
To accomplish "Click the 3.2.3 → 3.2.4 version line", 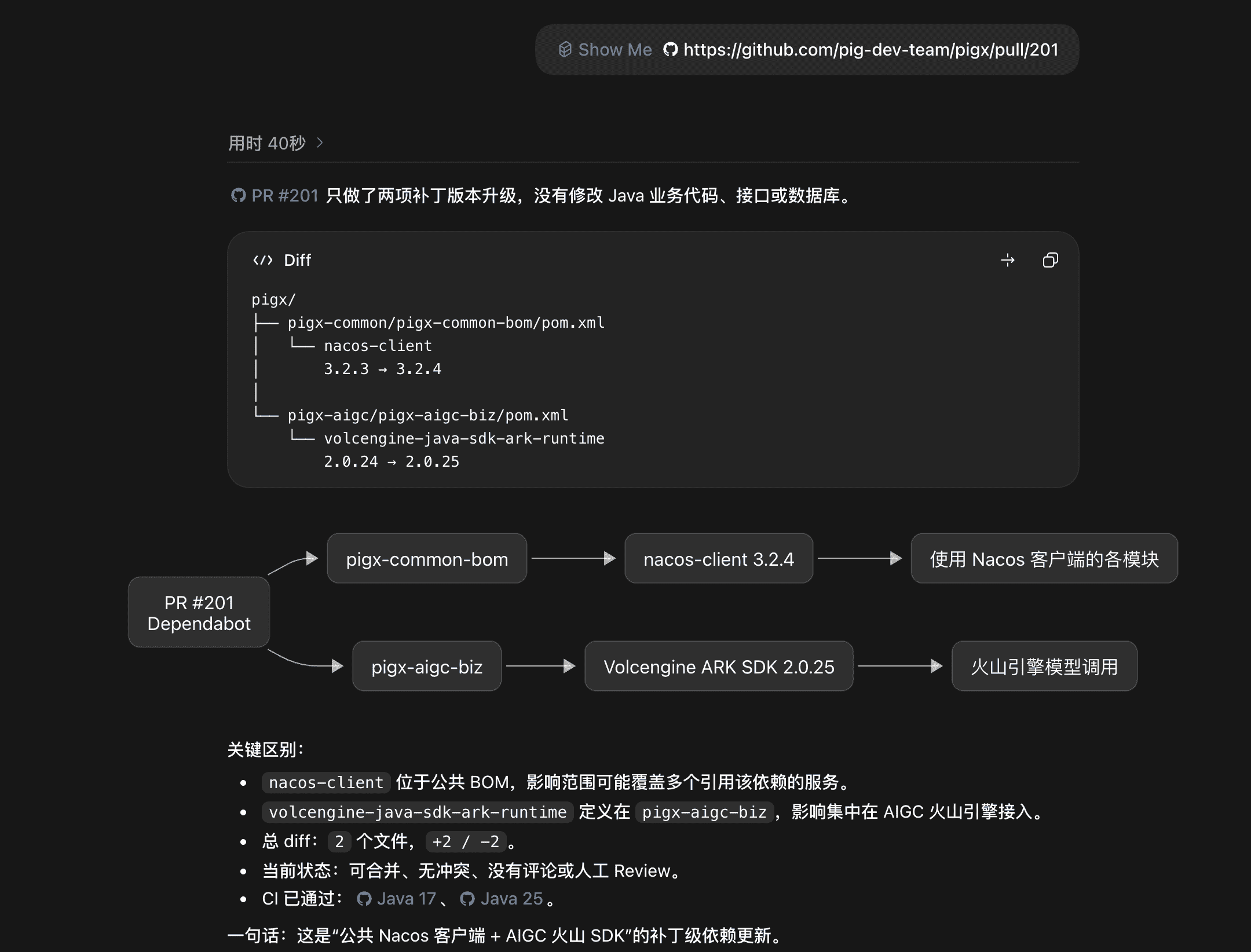I will pyautogui.click(x=382, y=369).
